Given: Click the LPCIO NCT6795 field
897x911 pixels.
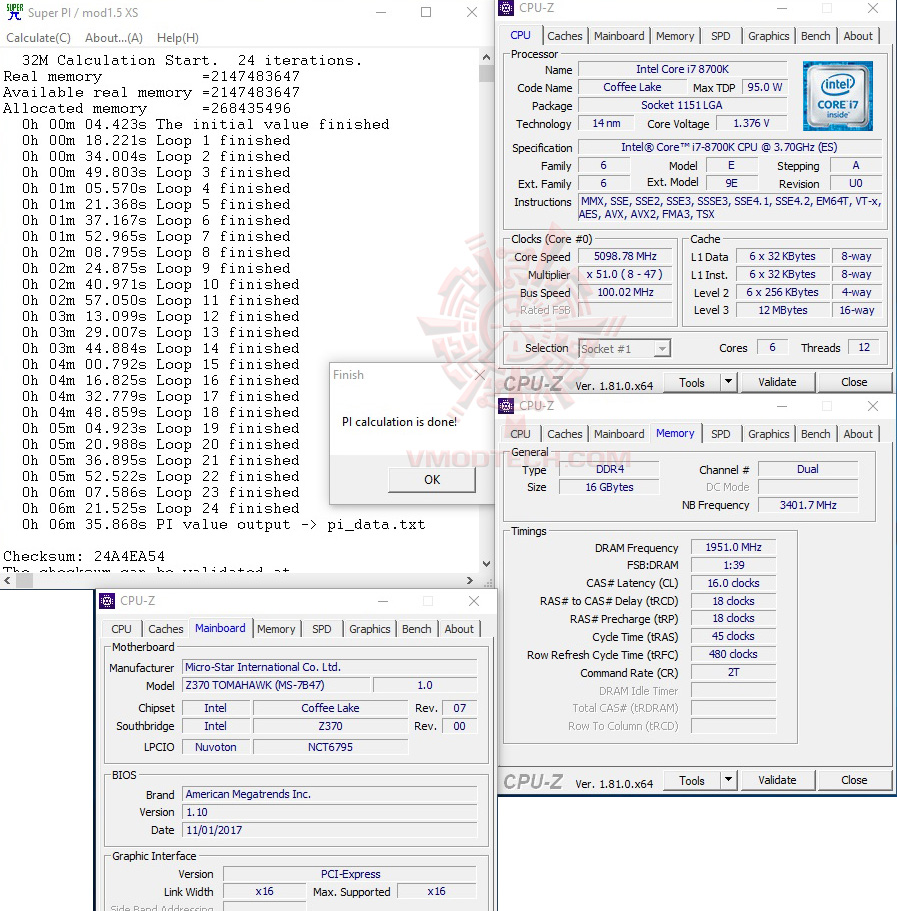Looking at the screenshot, I should coord(330,747).
